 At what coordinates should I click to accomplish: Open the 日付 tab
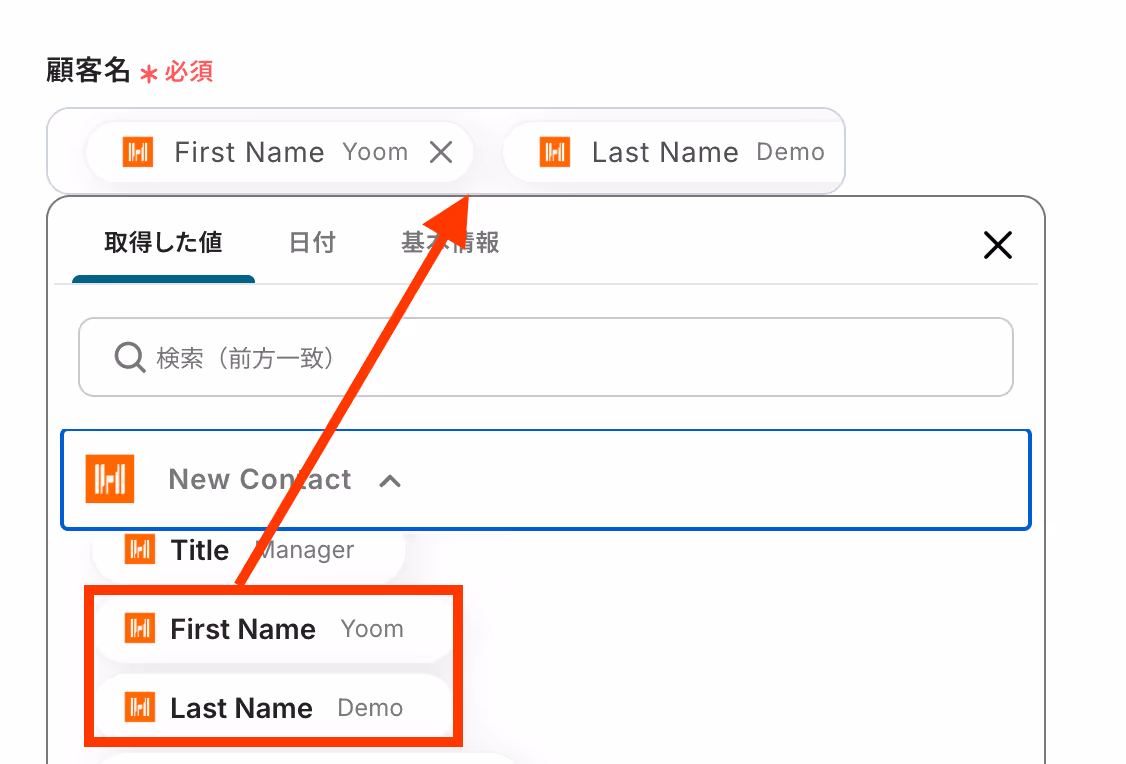click(x=312, y=243)
